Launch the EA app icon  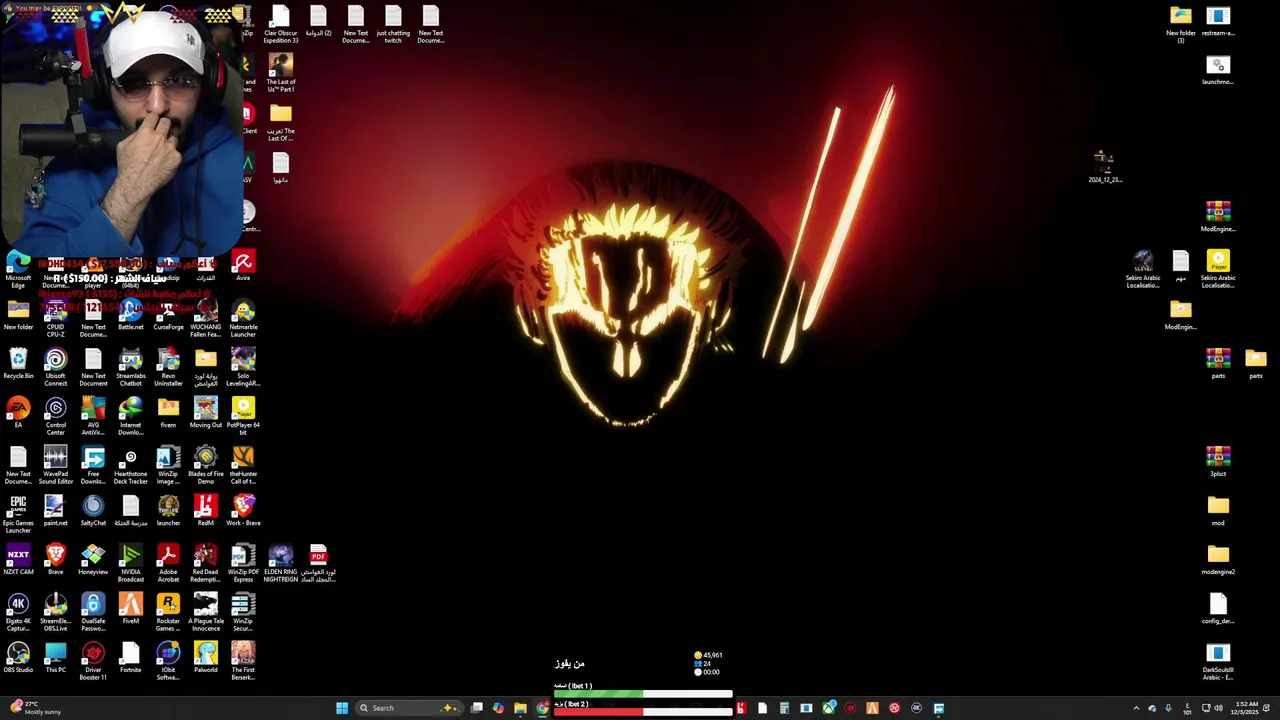pyautogui.click(x=18, y=413)
